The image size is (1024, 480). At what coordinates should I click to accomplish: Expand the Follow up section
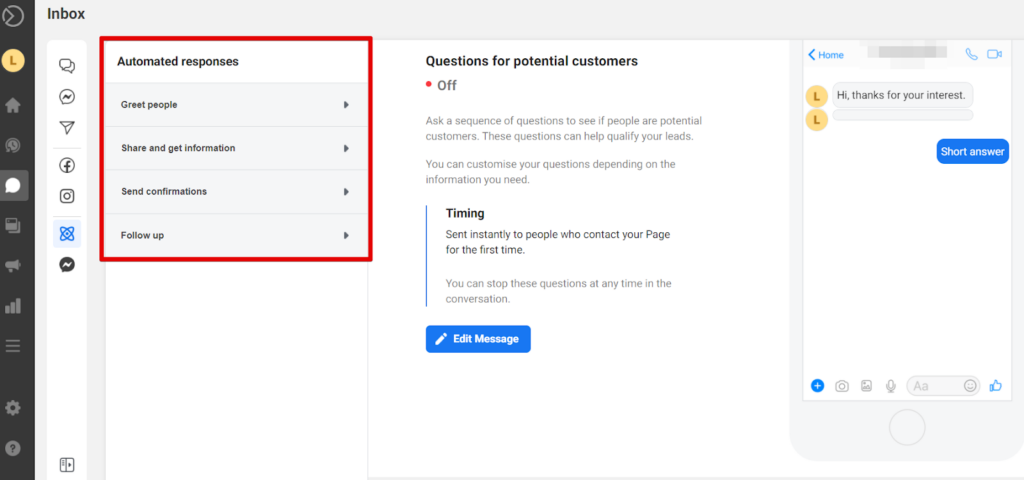click(235, 235)
